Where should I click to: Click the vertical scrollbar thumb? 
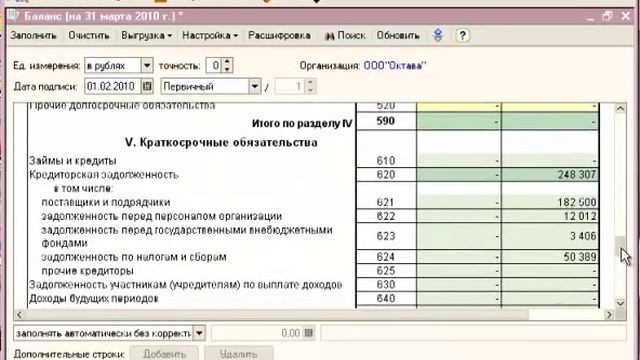620,246
